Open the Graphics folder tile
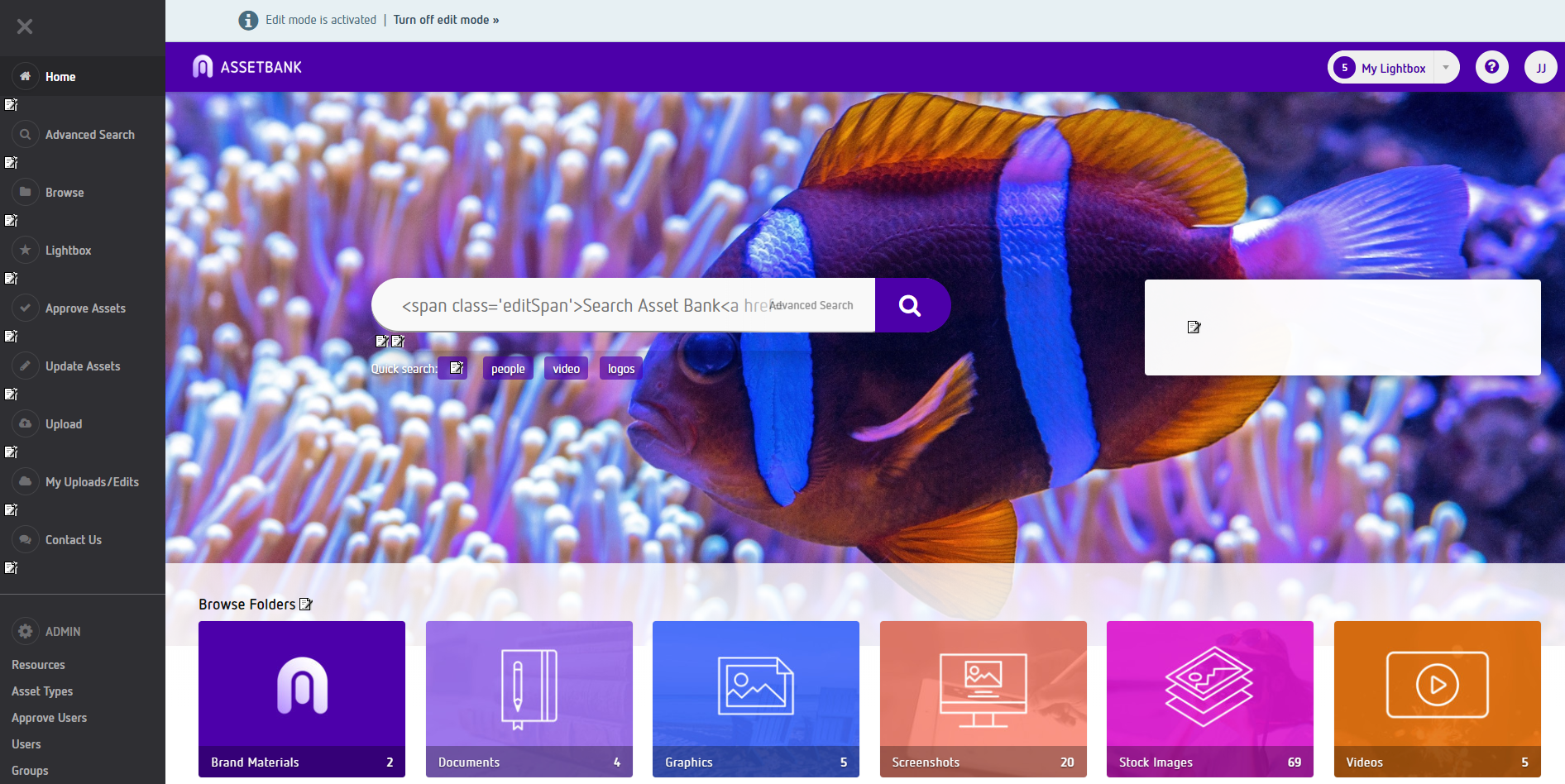The image size is (1565, 784). (756, 699)
